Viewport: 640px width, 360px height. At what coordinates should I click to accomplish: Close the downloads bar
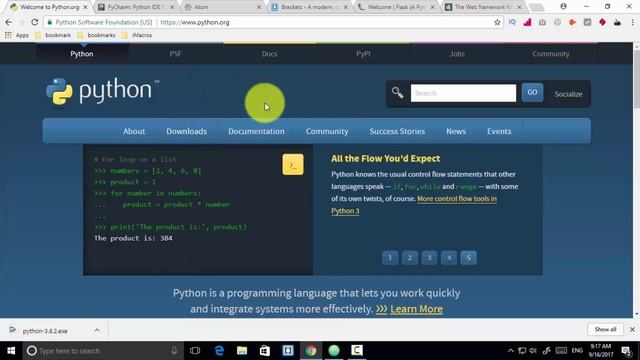tap(632, 329)
